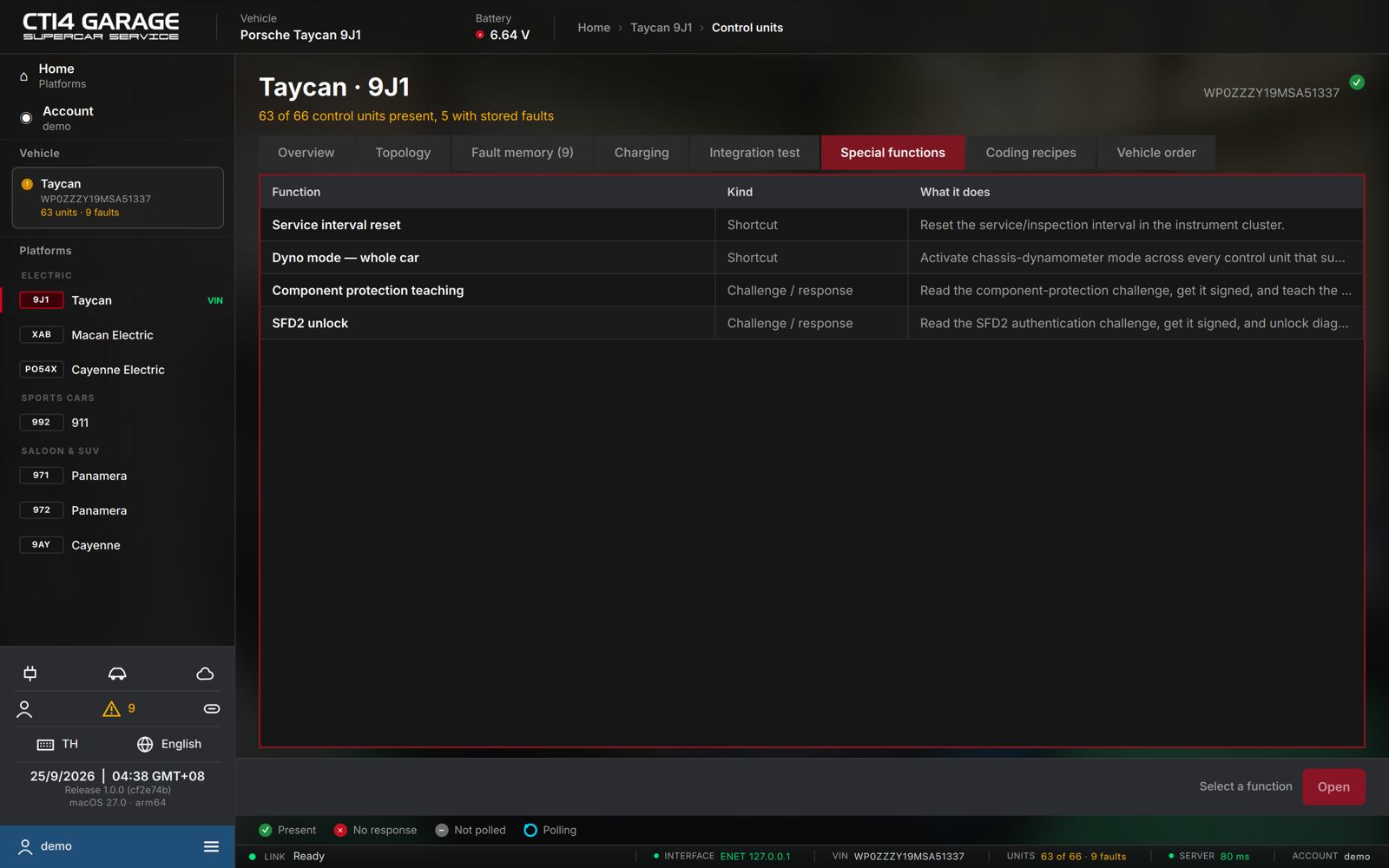This screenshot has width=1389, height=868.
Task: Click the UNITS 63 of 66 status entry
Action: 1066,857
